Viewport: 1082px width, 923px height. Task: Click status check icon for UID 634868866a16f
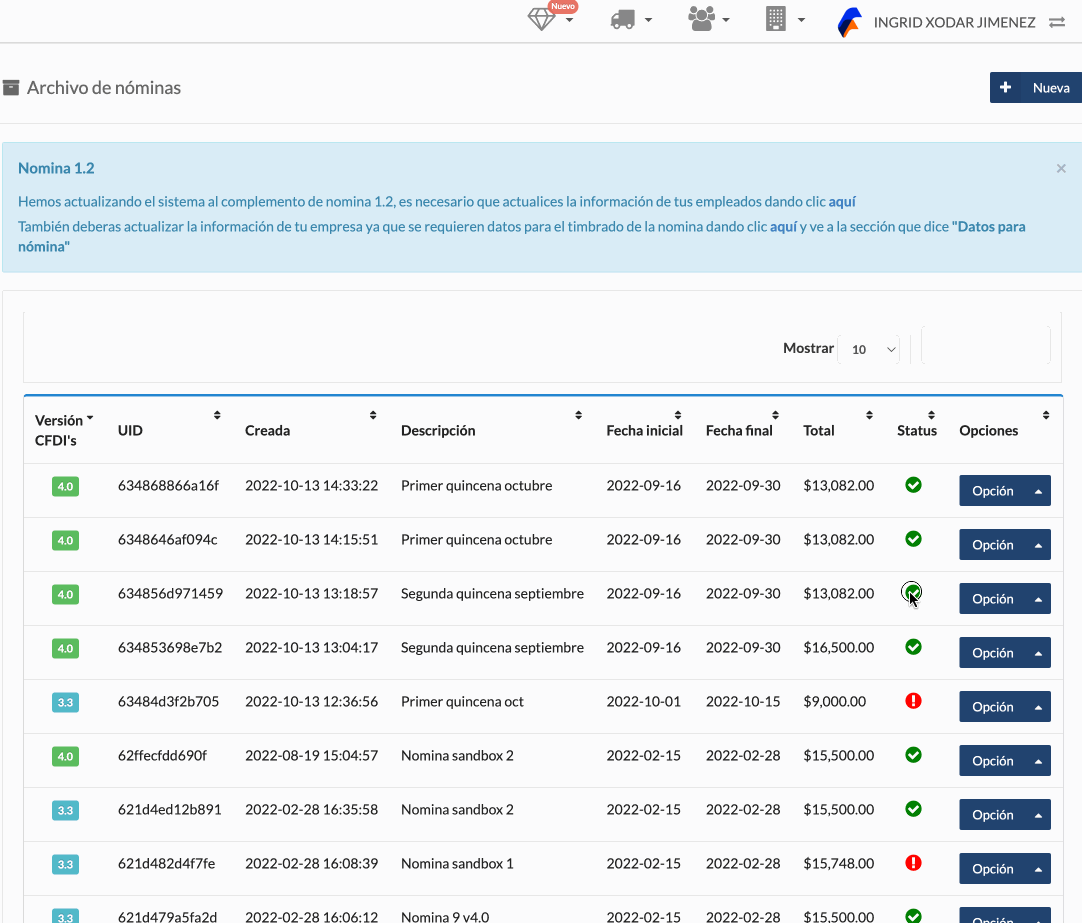point(913,485)
